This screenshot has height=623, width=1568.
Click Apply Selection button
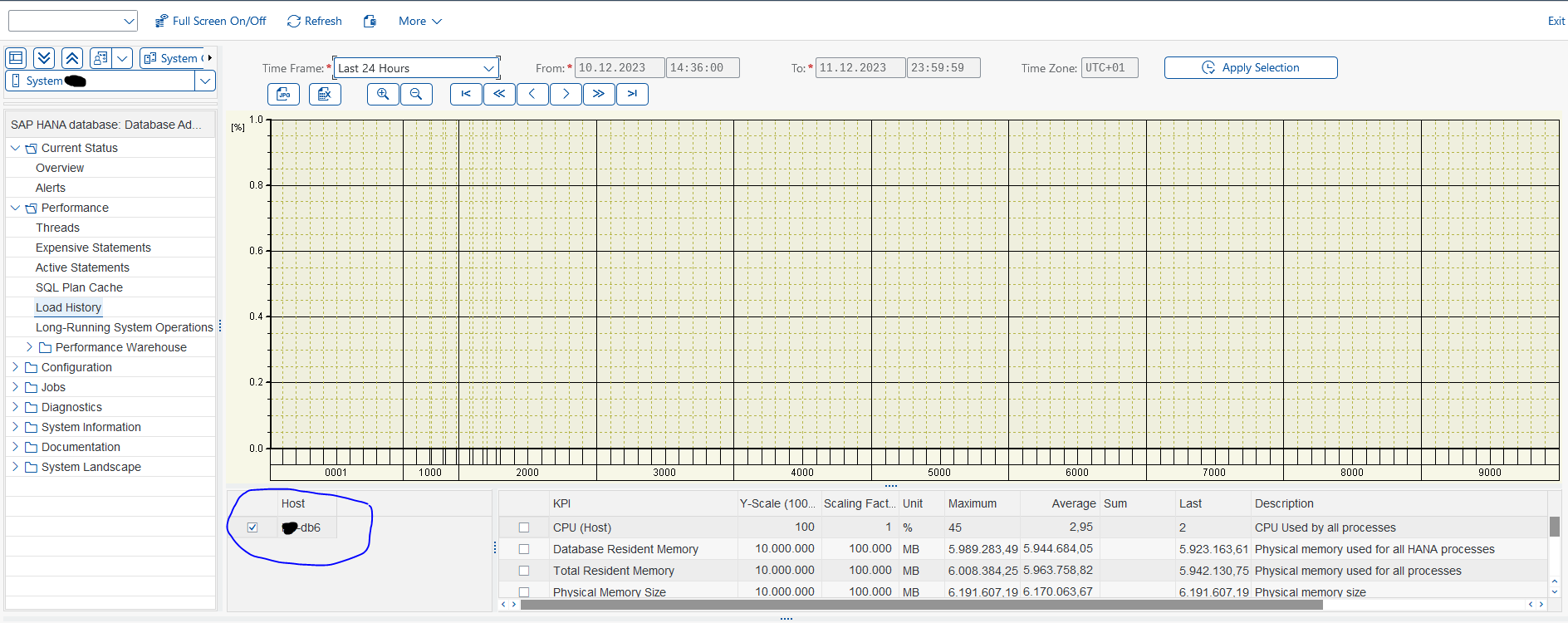coord(1251,67)
